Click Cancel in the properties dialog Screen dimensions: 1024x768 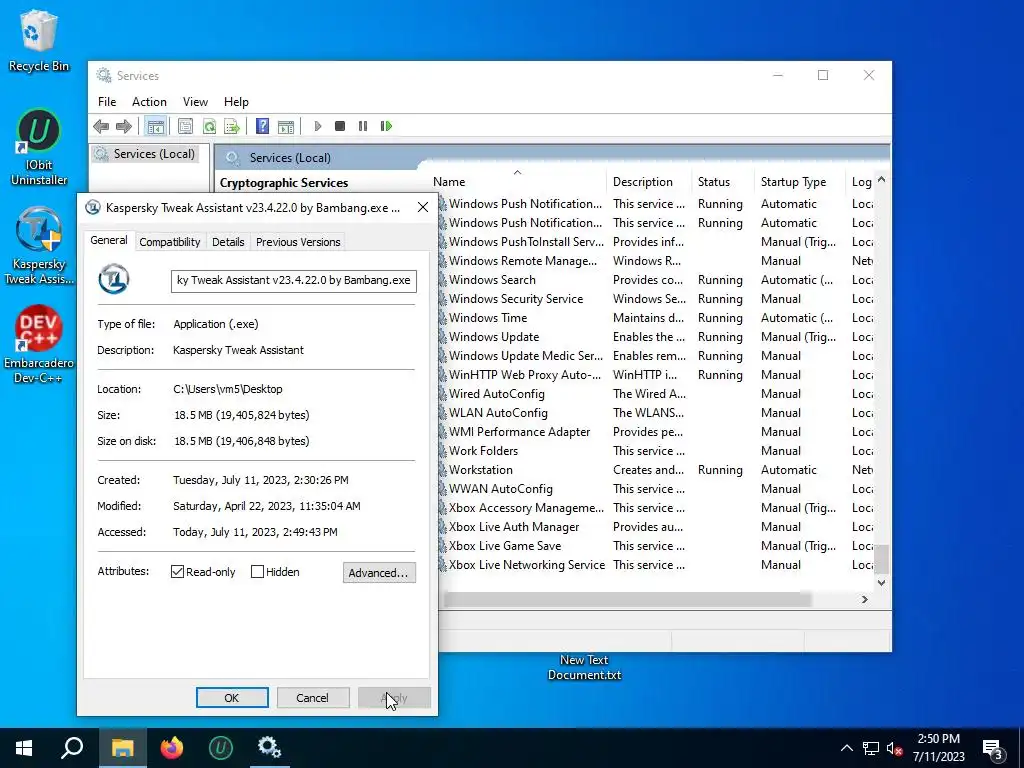tap(312, 697)
